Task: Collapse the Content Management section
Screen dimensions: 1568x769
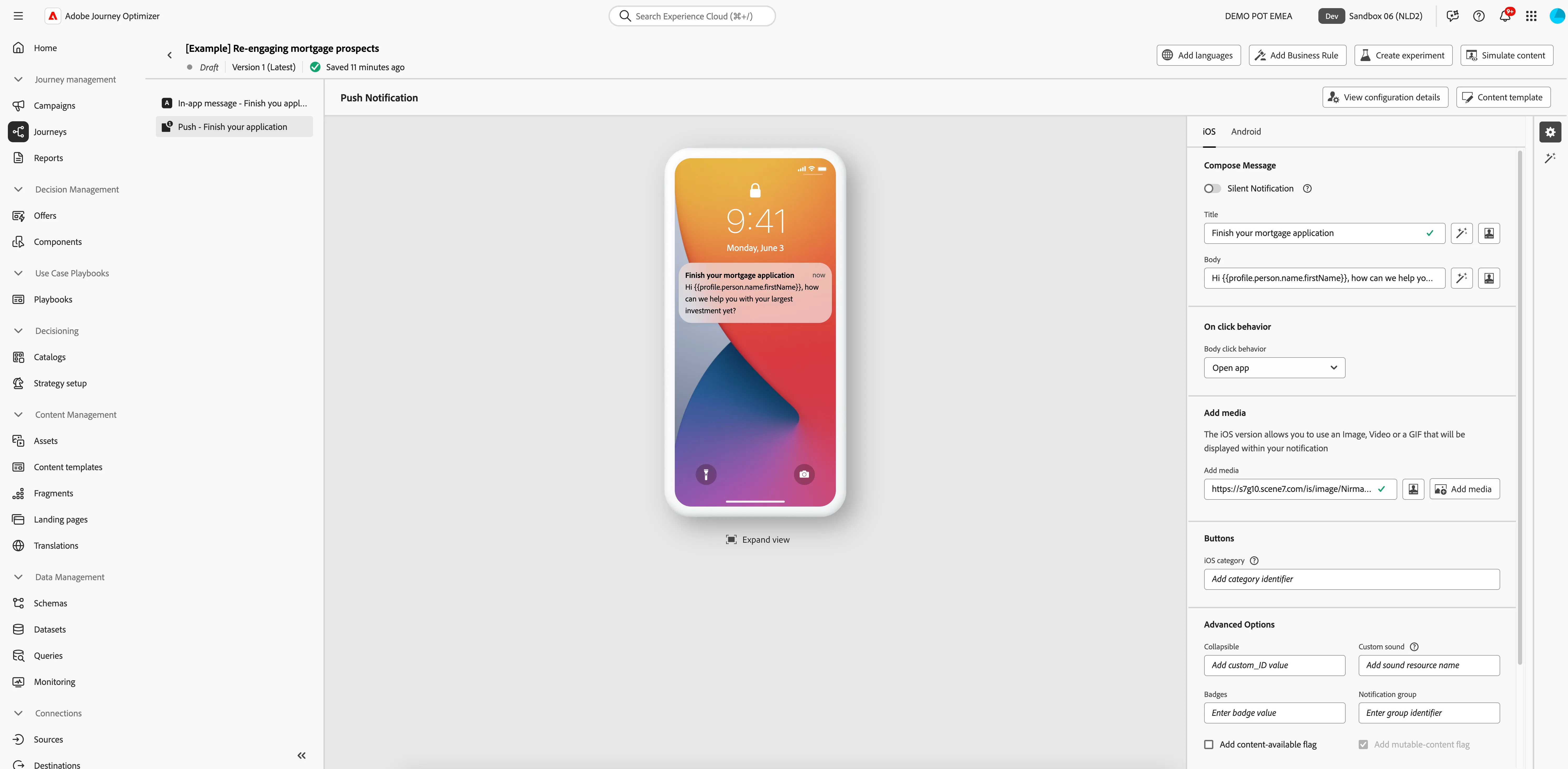Action: click(x=18, y=415)
